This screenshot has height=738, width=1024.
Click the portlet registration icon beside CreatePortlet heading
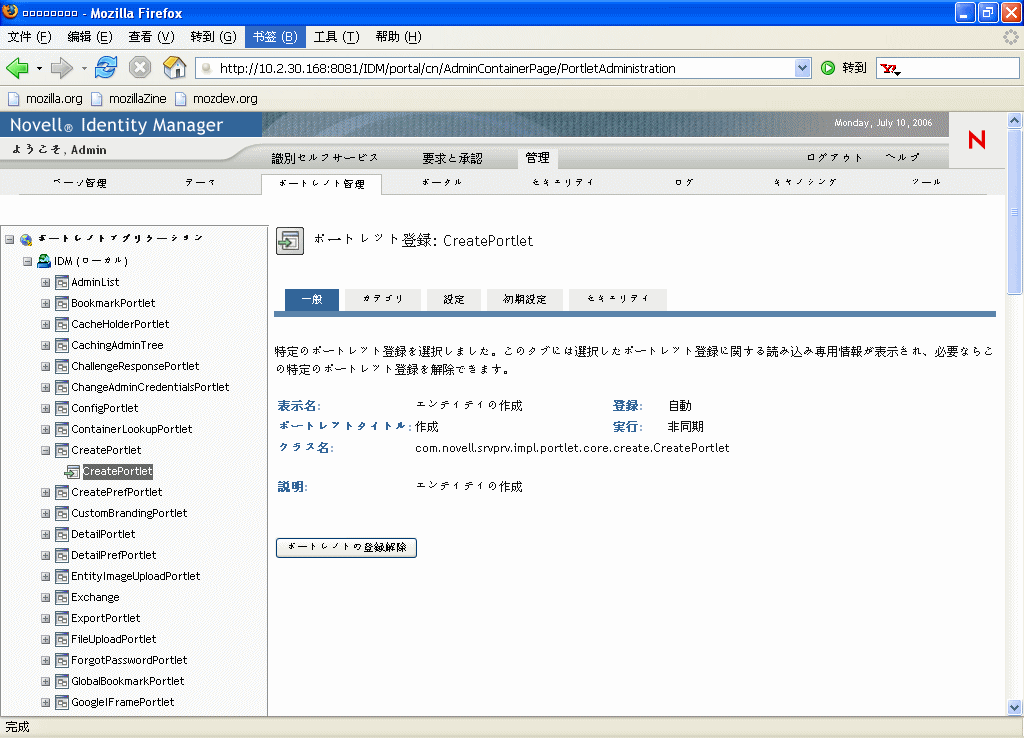coord(289,241)
